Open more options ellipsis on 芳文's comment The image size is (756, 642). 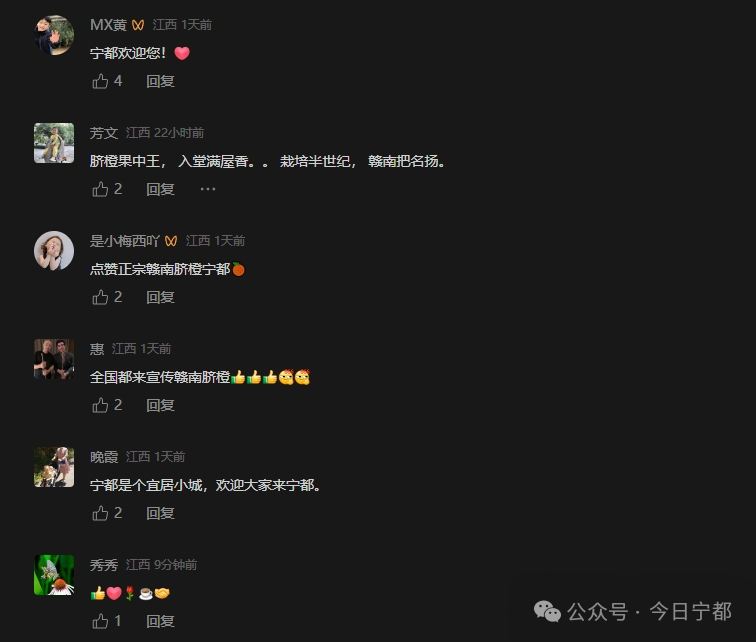[208, 189]
